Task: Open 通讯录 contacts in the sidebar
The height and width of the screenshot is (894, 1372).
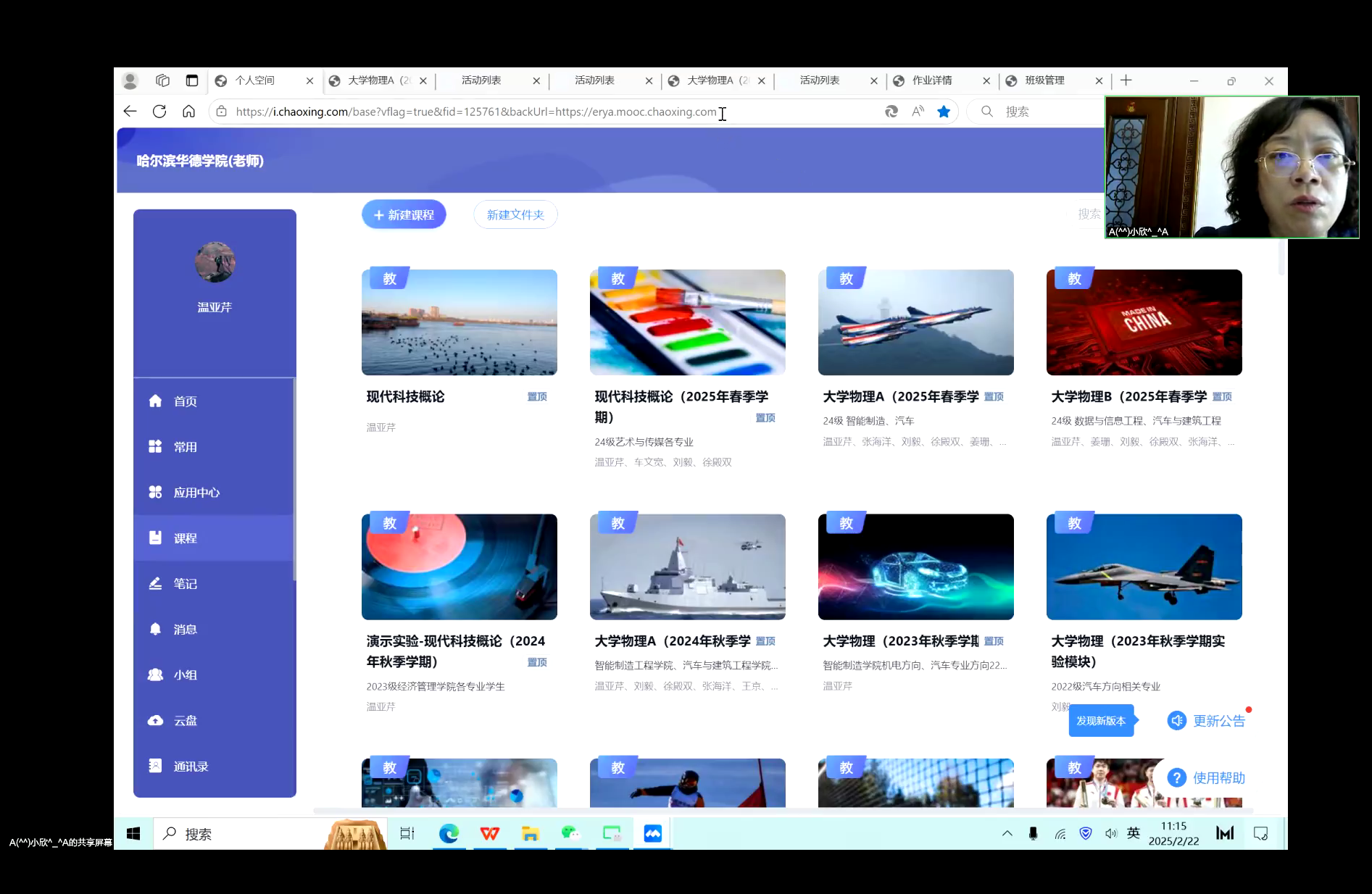Action: pos(190,766)
